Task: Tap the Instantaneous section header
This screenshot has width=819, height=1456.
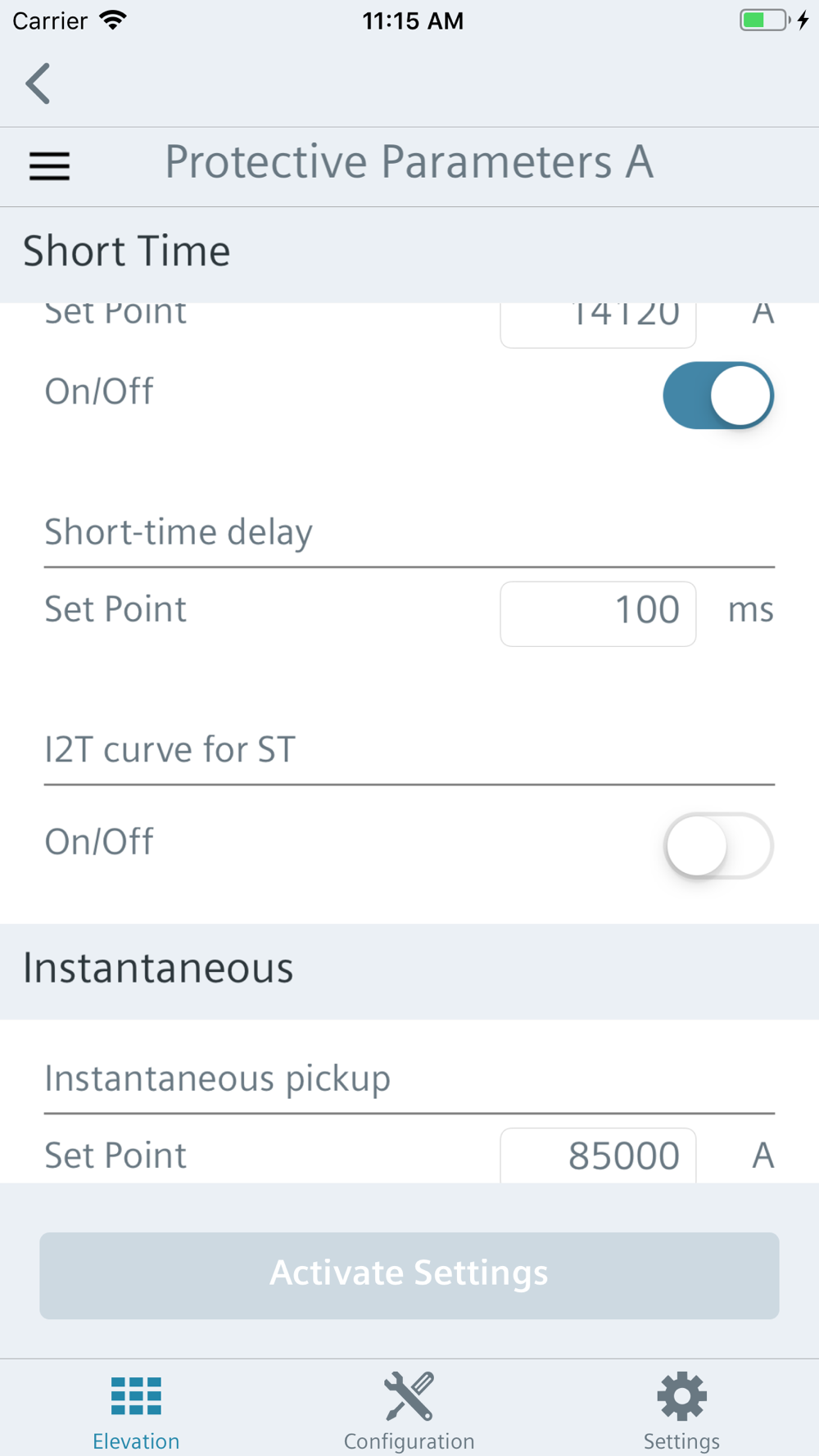Action: 158,968
